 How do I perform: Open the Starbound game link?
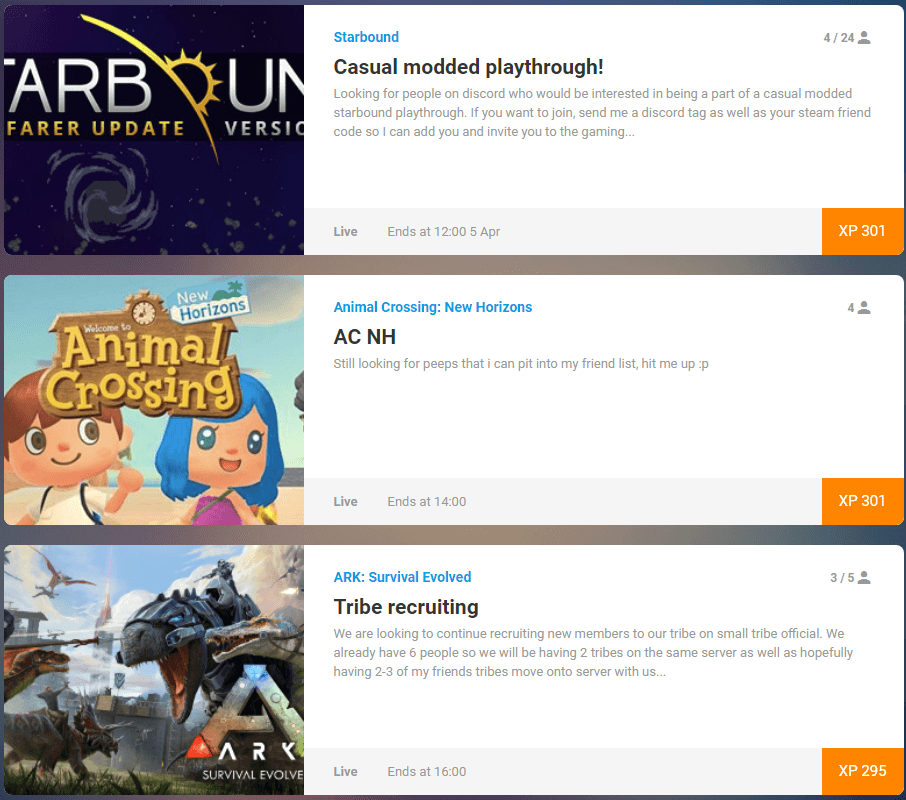click(x=366, y=37)
